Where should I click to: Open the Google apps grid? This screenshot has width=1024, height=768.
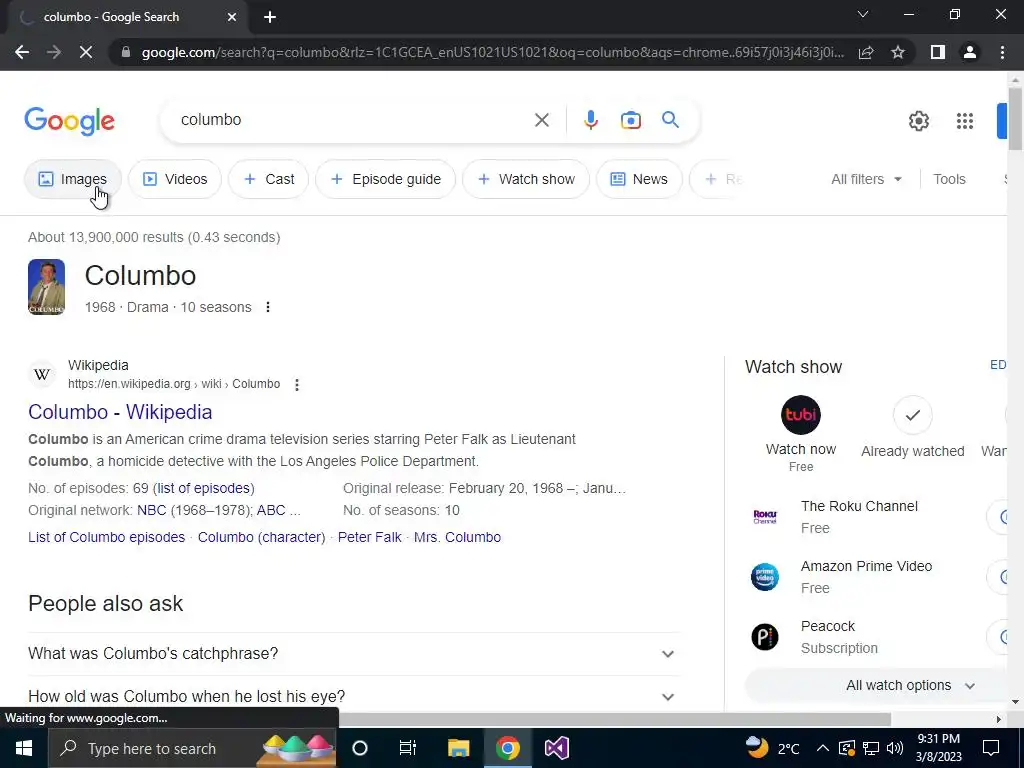pyautogui.click(x=965, y=121)
